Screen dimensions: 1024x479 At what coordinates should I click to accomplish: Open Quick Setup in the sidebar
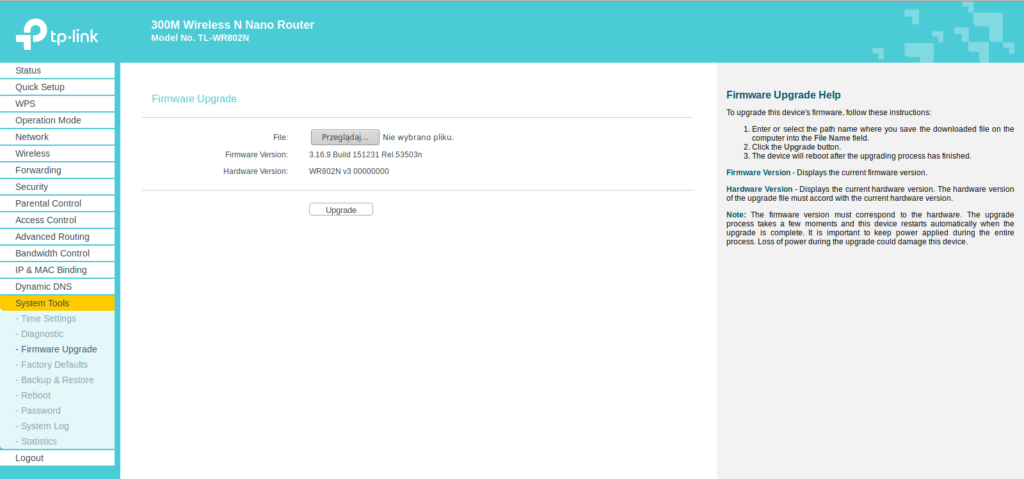pos(40,87)
